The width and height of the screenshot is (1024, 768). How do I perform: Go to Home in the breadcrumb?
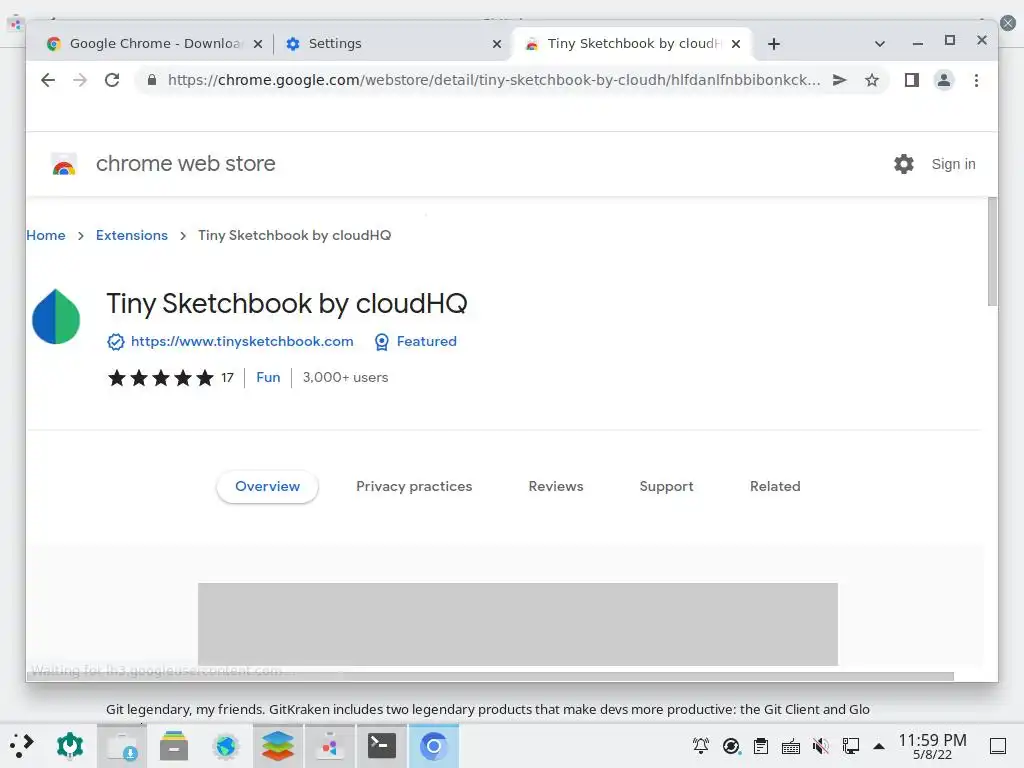(x=46, y=235)
